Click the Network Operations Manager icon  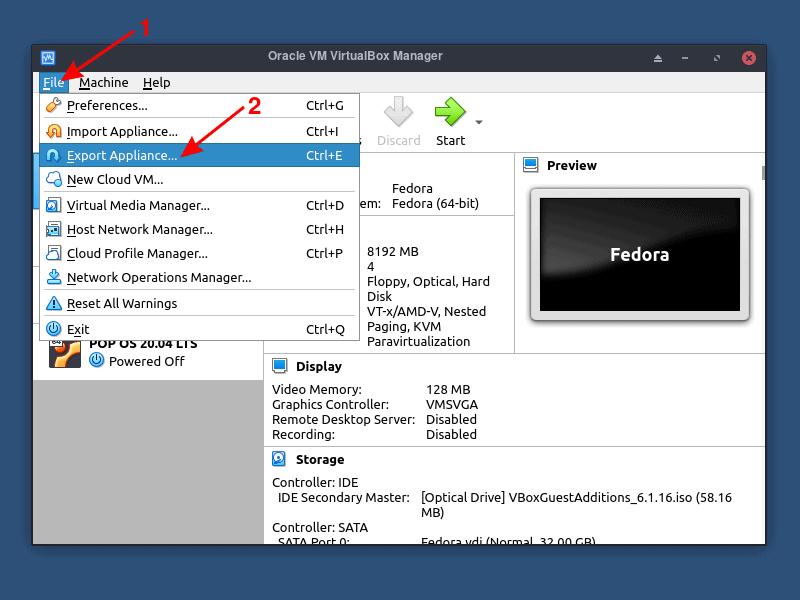52,278
